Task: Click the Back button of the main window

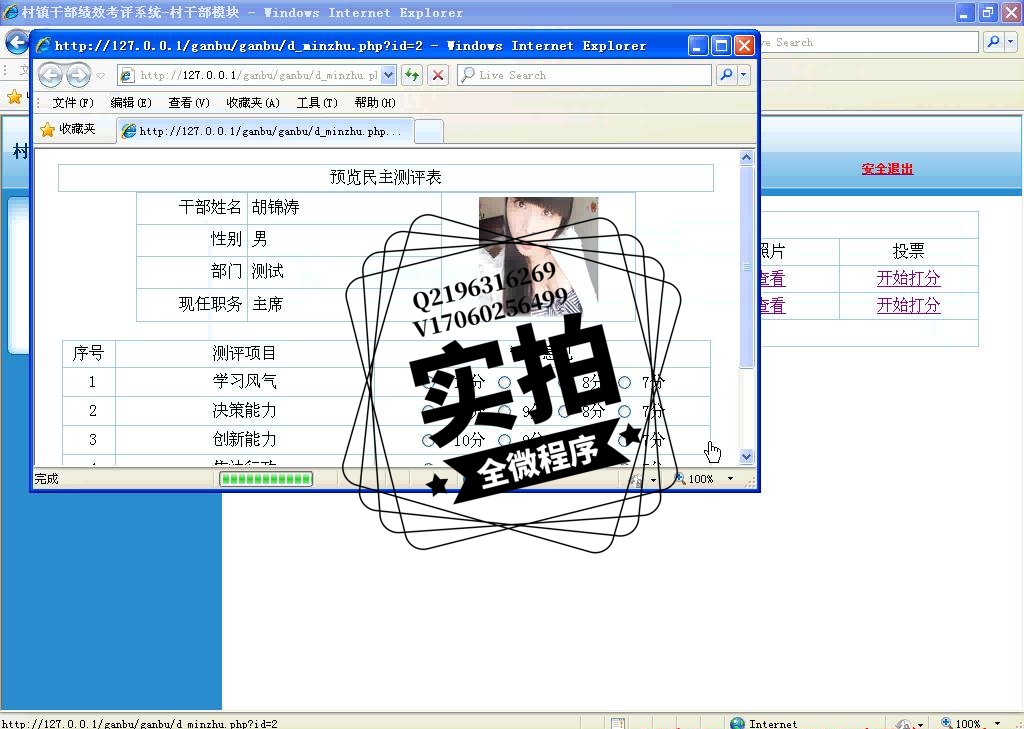Action: [17, 43]
